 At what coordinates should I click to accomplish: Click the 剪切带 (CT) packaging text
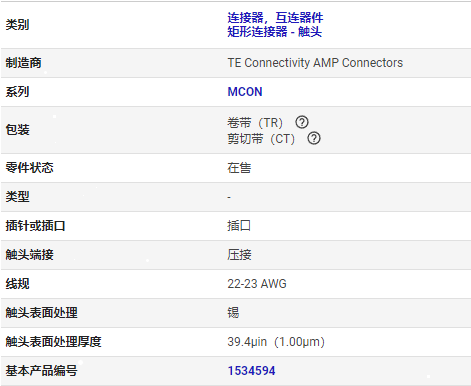click(x=261, y=139)
